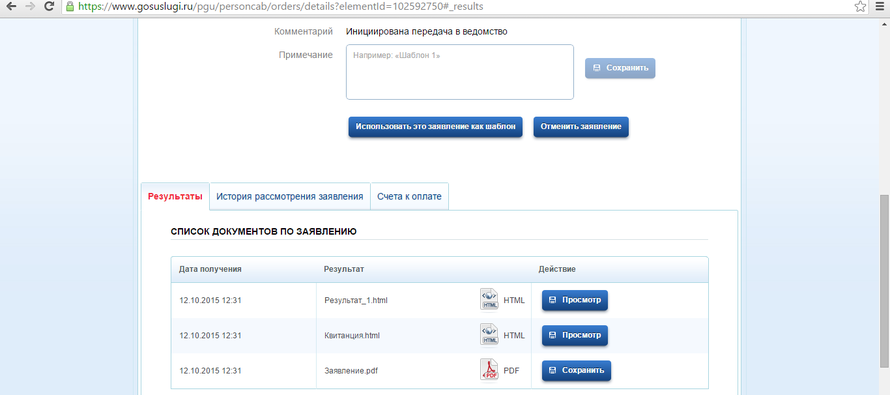
Task: Click the green HTTPS padlock icon
Action: 70,7
